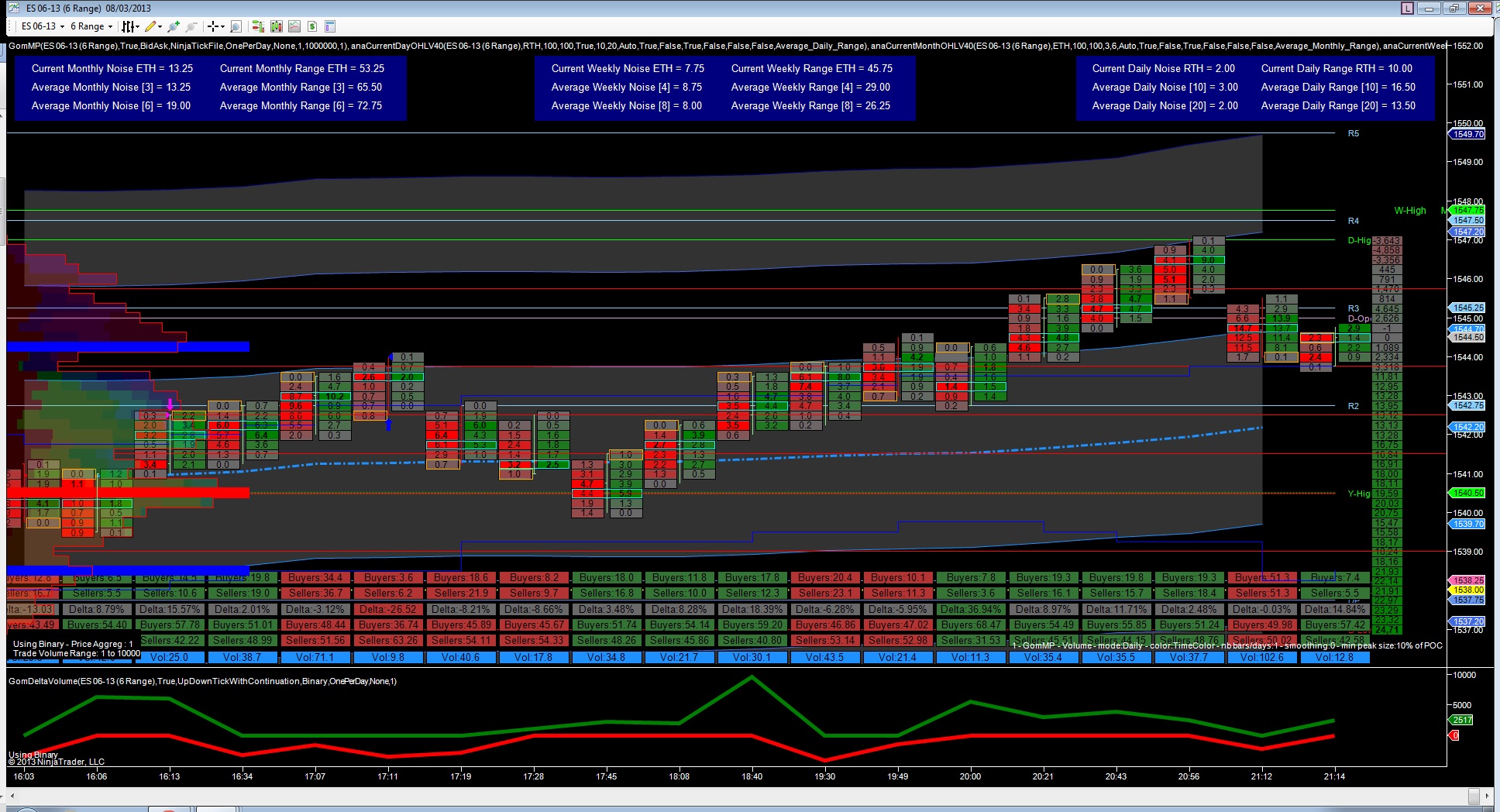Click the 19:30 time axis label

click(x=824, y=776)
